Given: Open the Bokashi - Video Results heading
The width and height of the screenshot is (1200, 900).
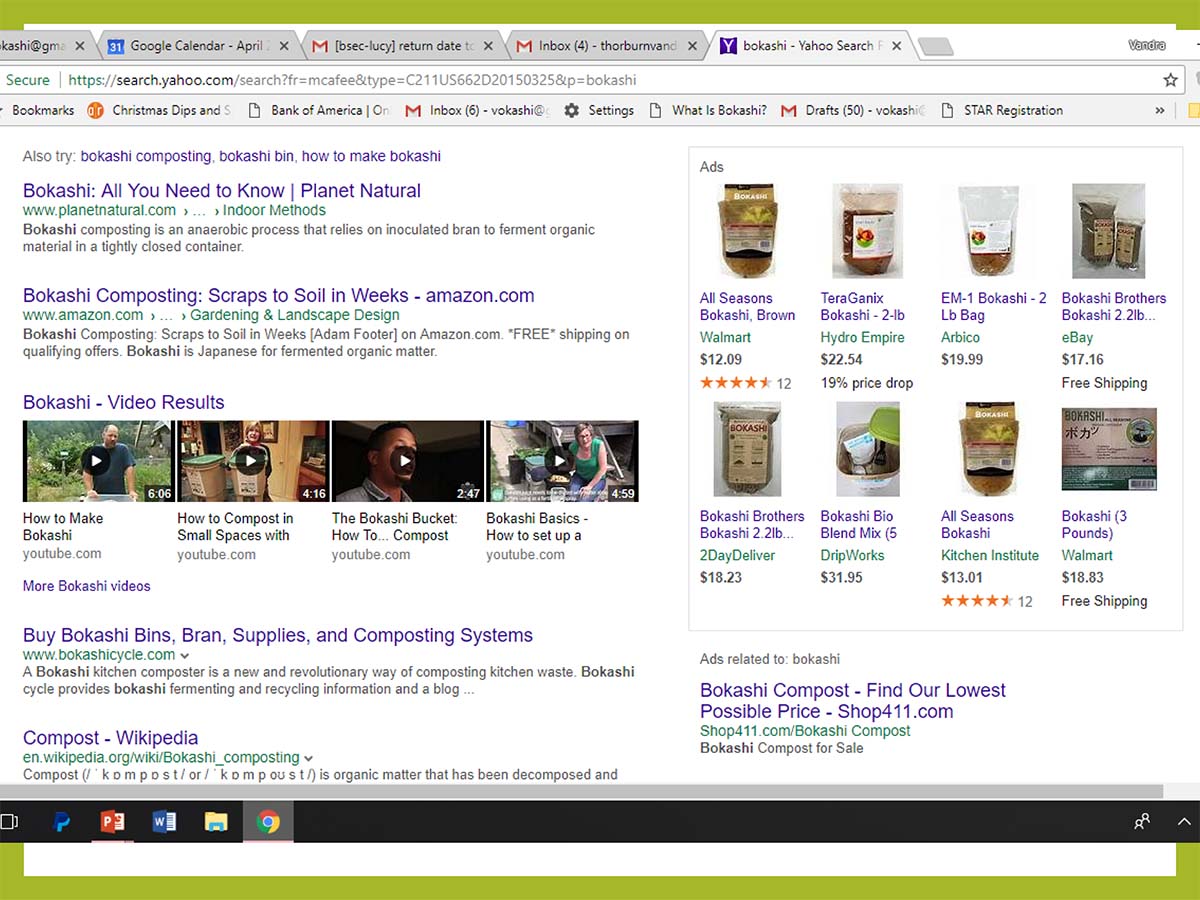Looking at the screenshot, I should pos(124,402).
